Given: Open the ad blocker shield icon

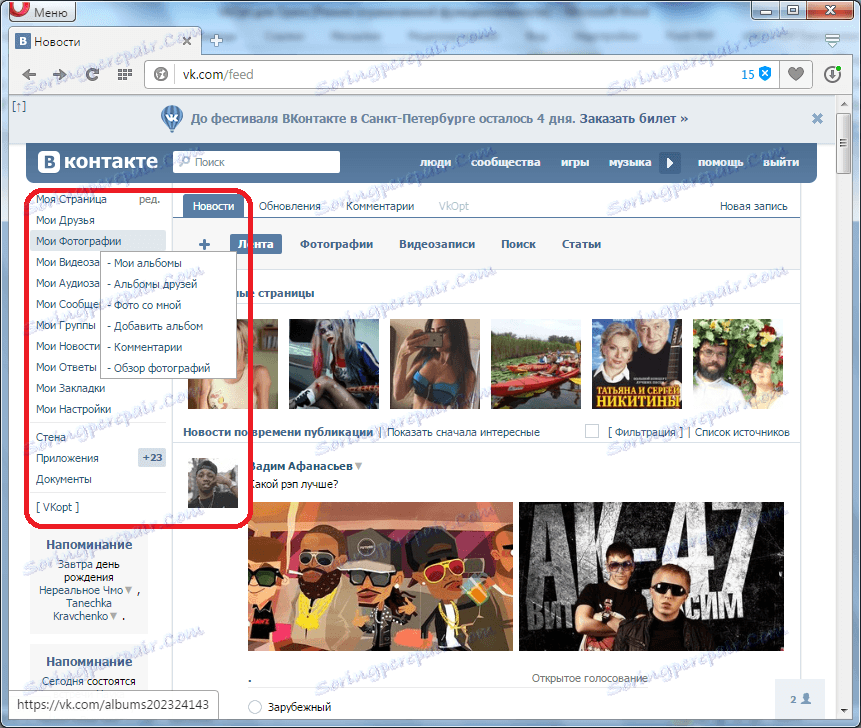Looking at the screenshot, I should tap(764, 74).
